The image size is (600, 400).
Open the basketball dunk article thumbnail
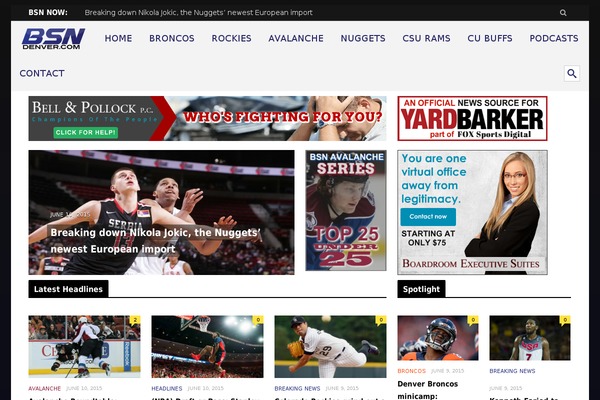point(207,346)
